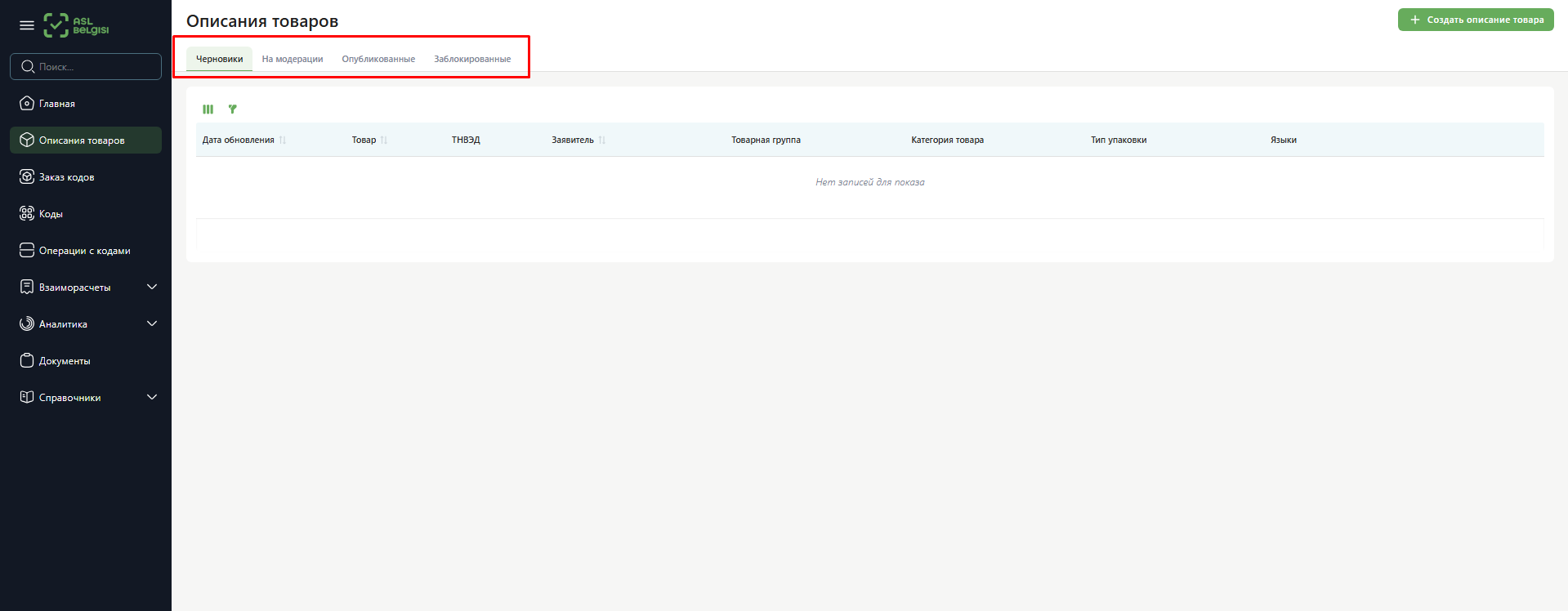Go to Коды section
This screenshot has height=611, width=1568.
[x=51, y=214]
